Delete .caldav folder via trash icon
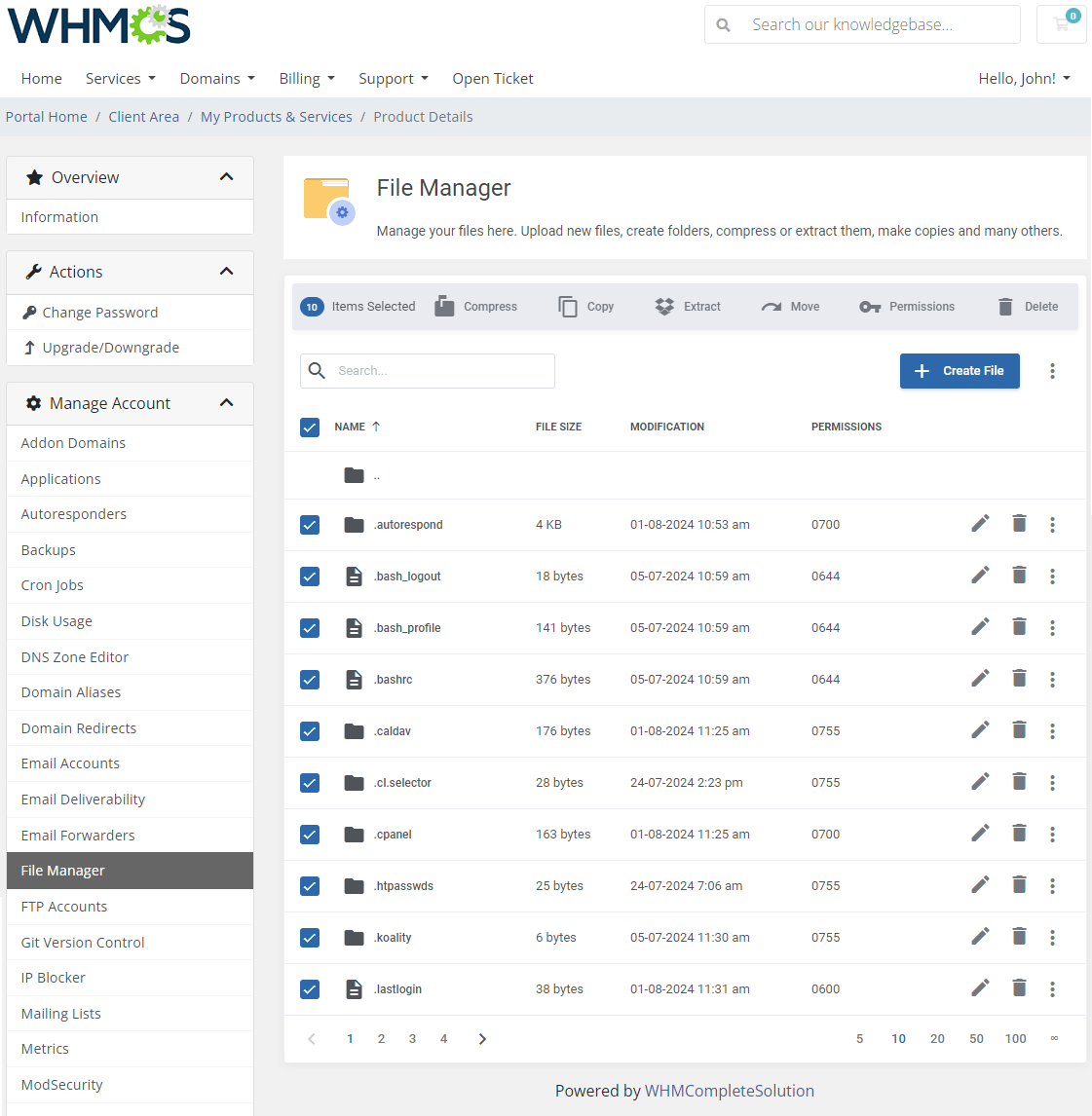 tap(1019, 730)
